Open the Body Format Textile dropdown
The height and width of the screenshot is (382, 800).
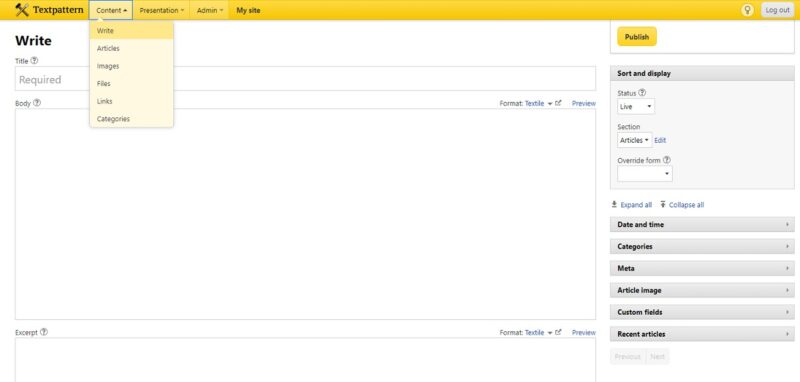538,103
